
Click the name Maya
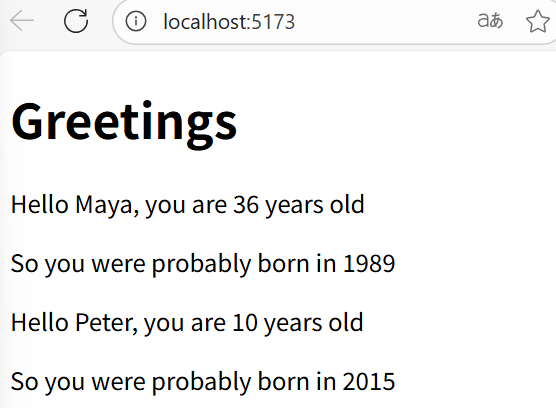point(104,205)
